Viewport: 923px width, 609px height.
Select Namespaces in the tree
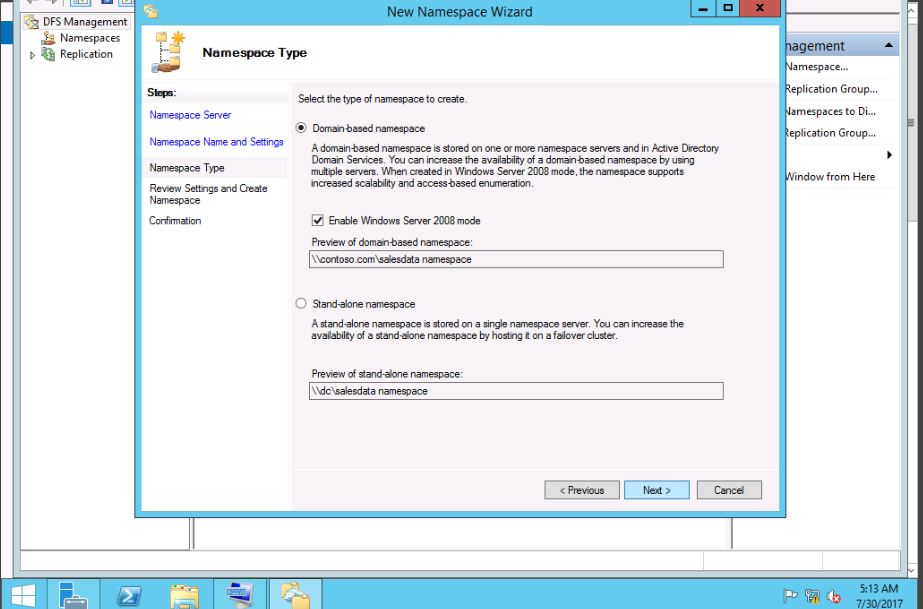click(x=89, y=38)
